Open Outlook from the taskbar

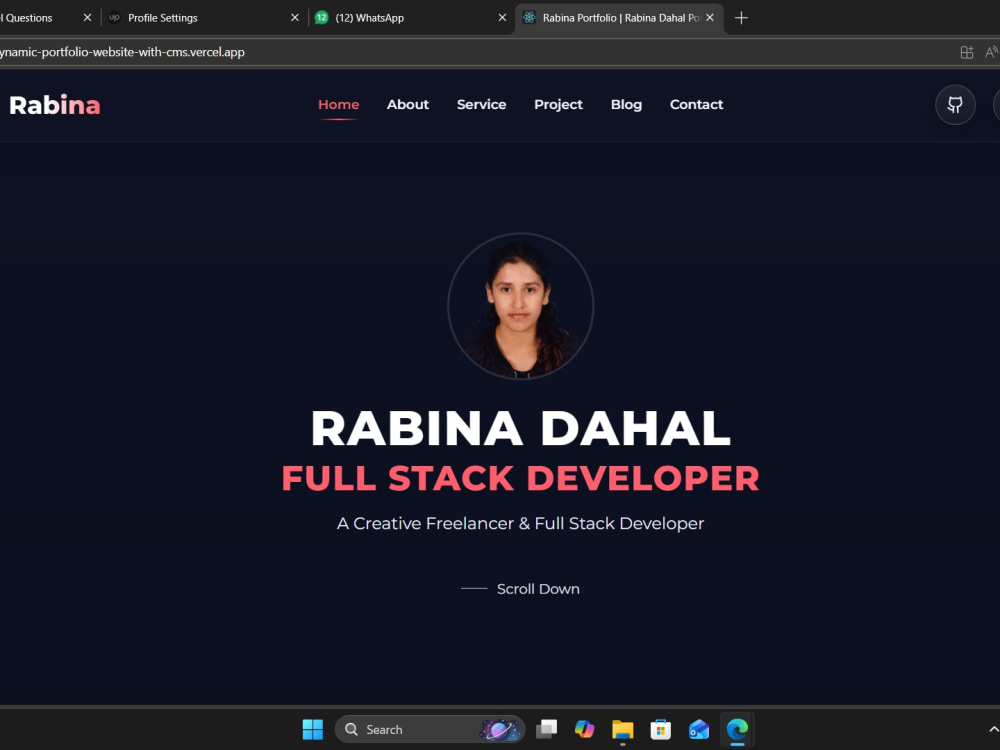[x=699, y=729]
